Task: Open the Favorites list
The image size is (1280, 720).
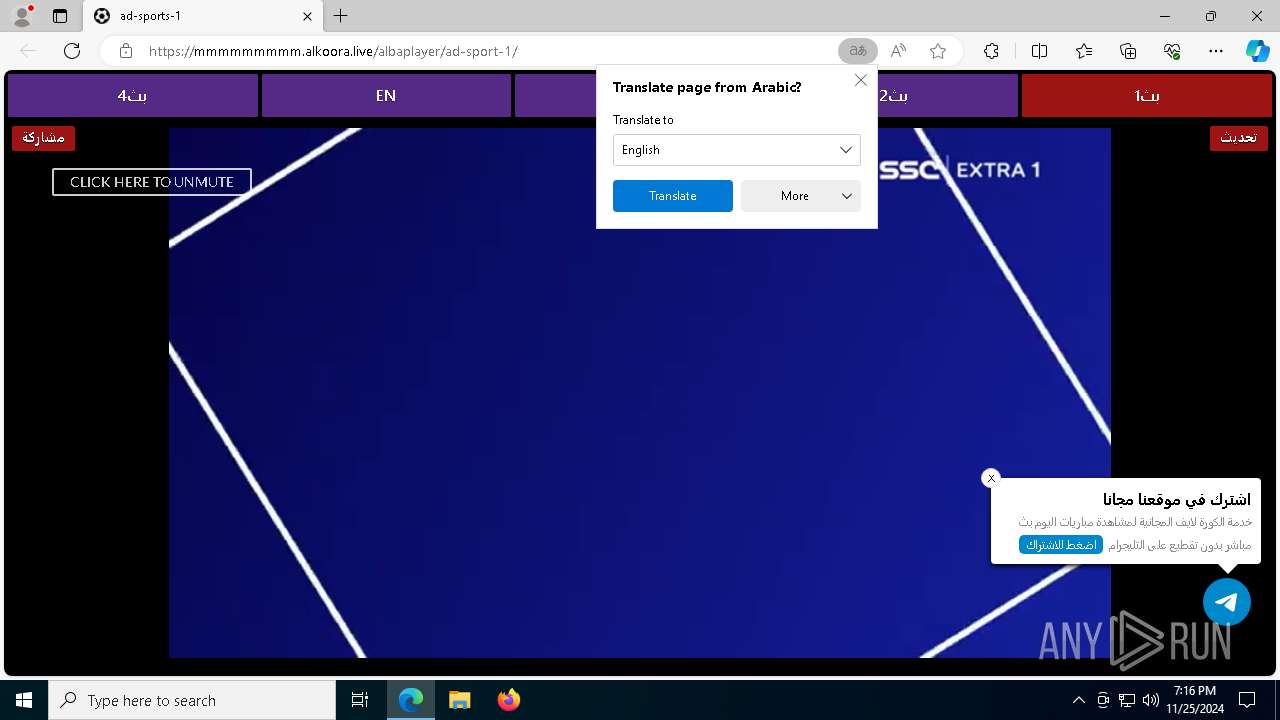Action: [x=1084, y=51]
